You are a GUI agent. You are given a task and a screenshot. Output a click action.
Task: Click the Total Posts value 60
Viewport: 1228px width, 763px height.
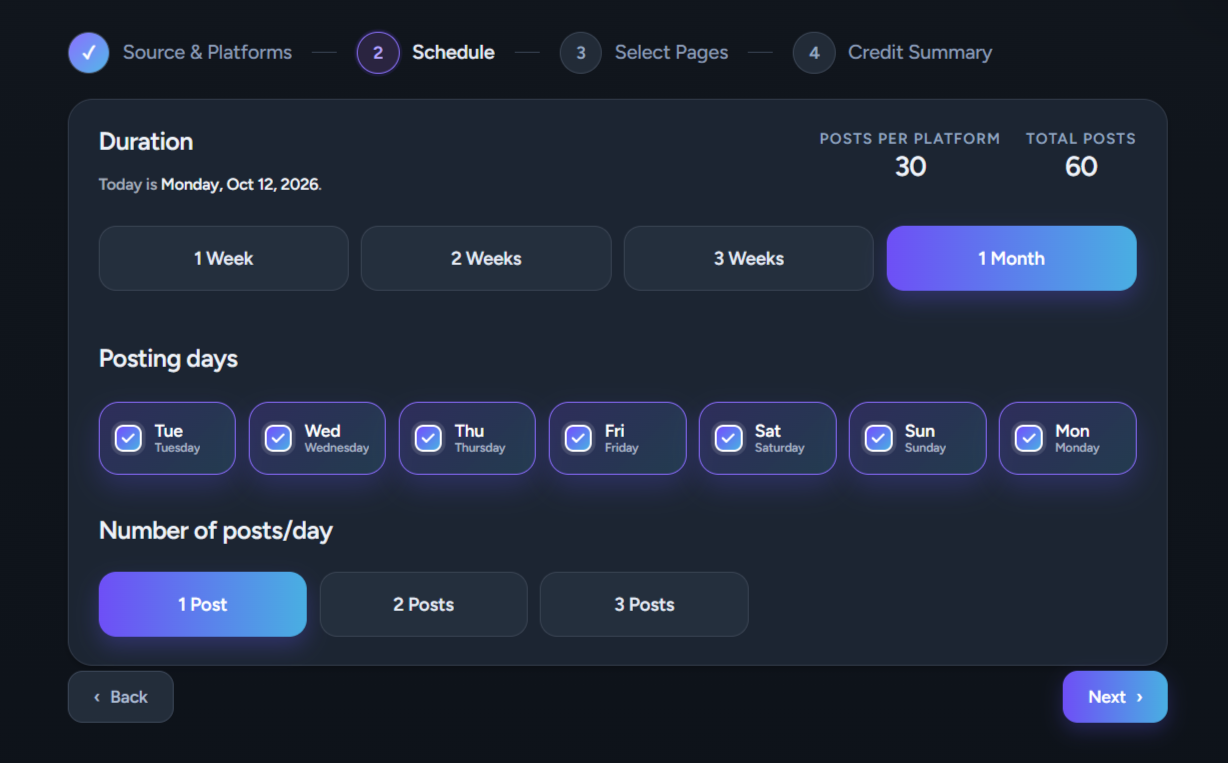point(1081,166)
